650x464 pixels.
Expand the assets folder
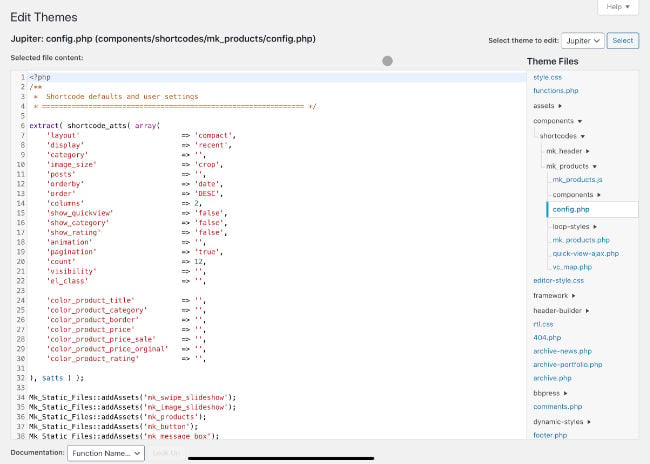click(547, 106)
